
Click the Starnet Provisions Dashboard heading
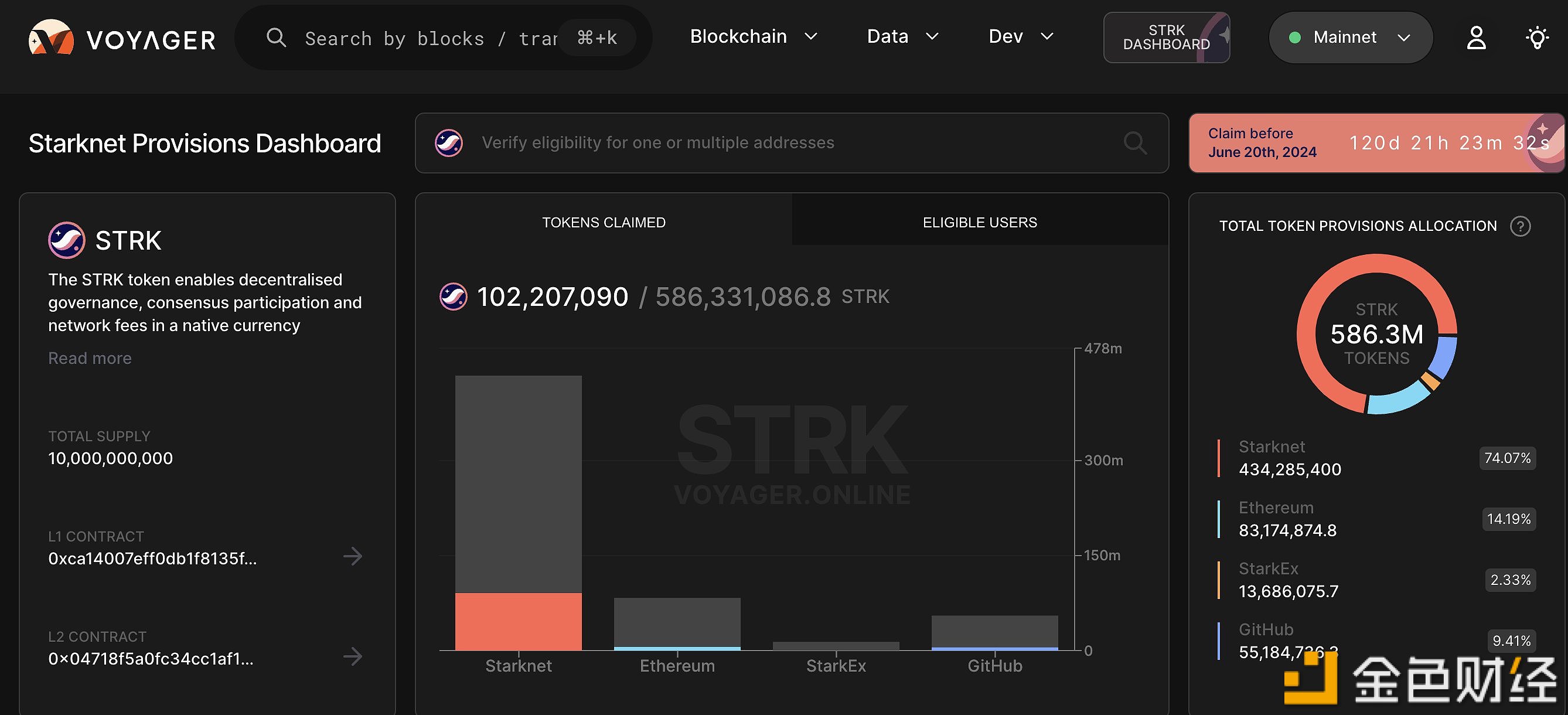(205, 144)
